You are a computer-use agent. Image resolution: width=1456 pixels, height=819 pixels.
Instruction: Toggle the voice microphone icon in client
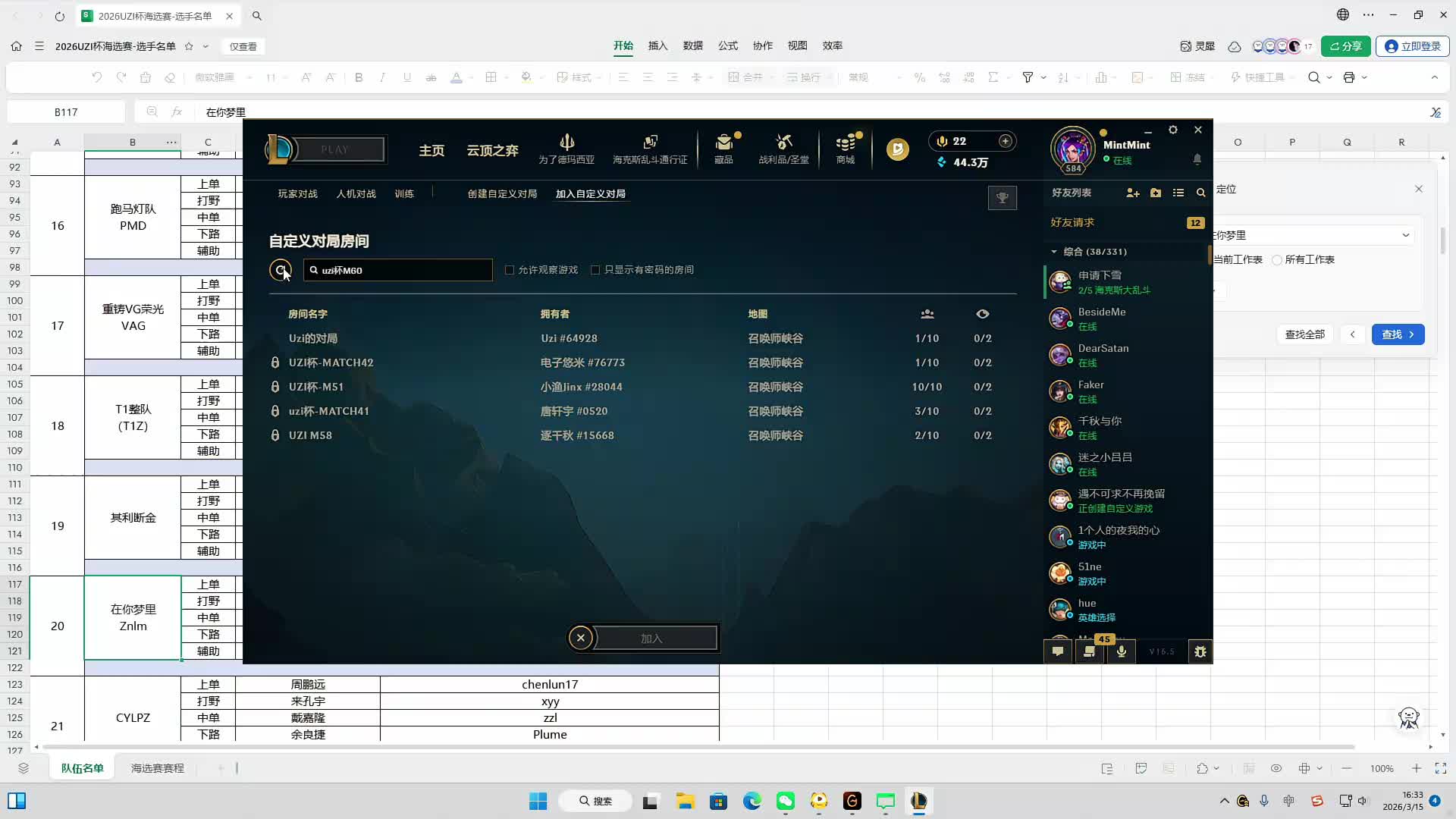tap(1121, 651)
